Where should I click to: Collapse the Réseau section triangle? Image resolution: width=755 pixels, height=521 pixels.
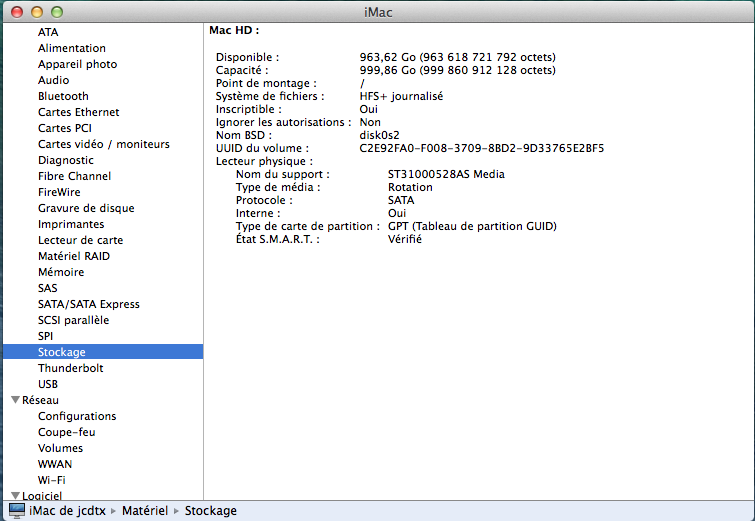click(x=15, y=400)
